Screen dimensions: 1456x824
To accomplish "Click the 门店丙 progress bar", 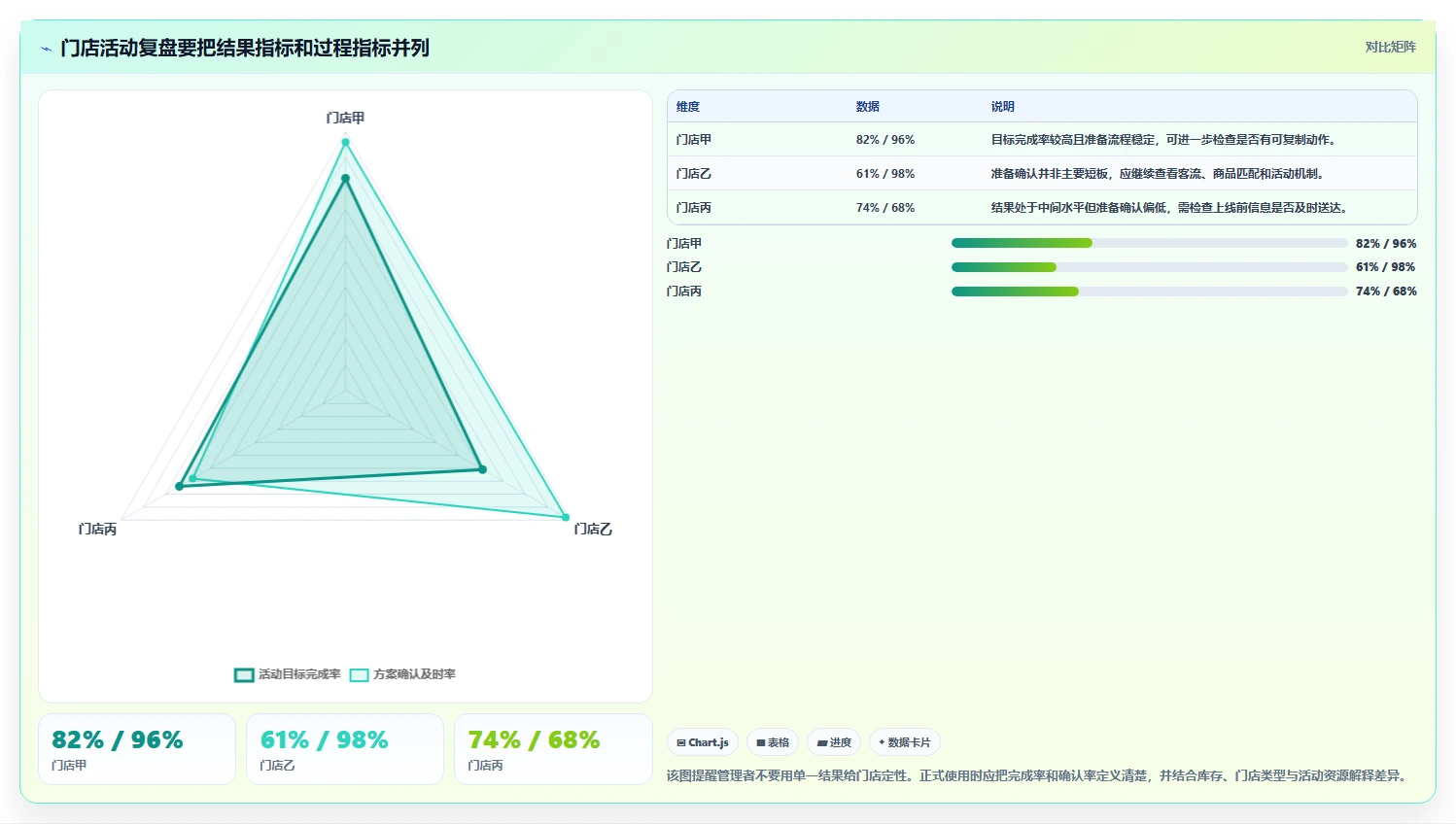I will point(1150,292).
